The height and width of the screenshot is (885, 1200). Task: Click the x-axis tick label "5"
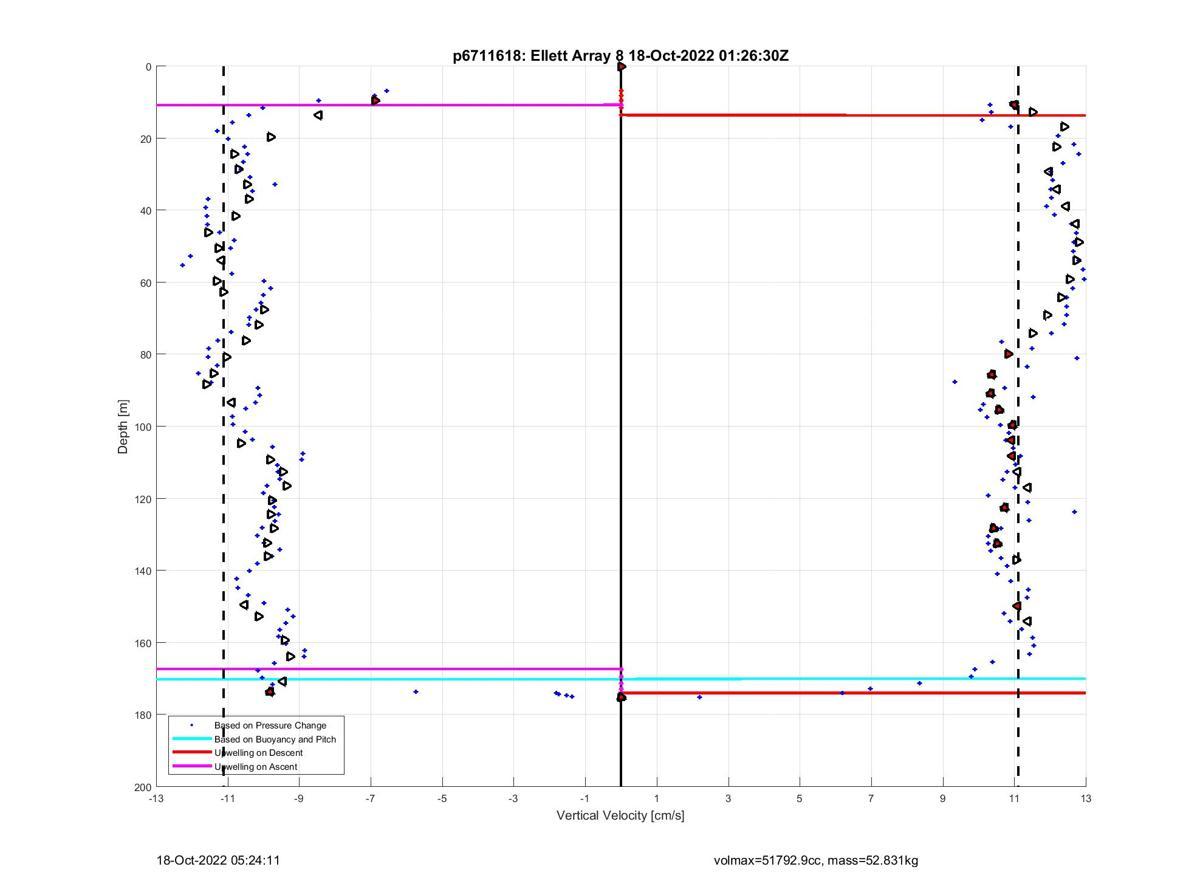(x=800, y=799)
